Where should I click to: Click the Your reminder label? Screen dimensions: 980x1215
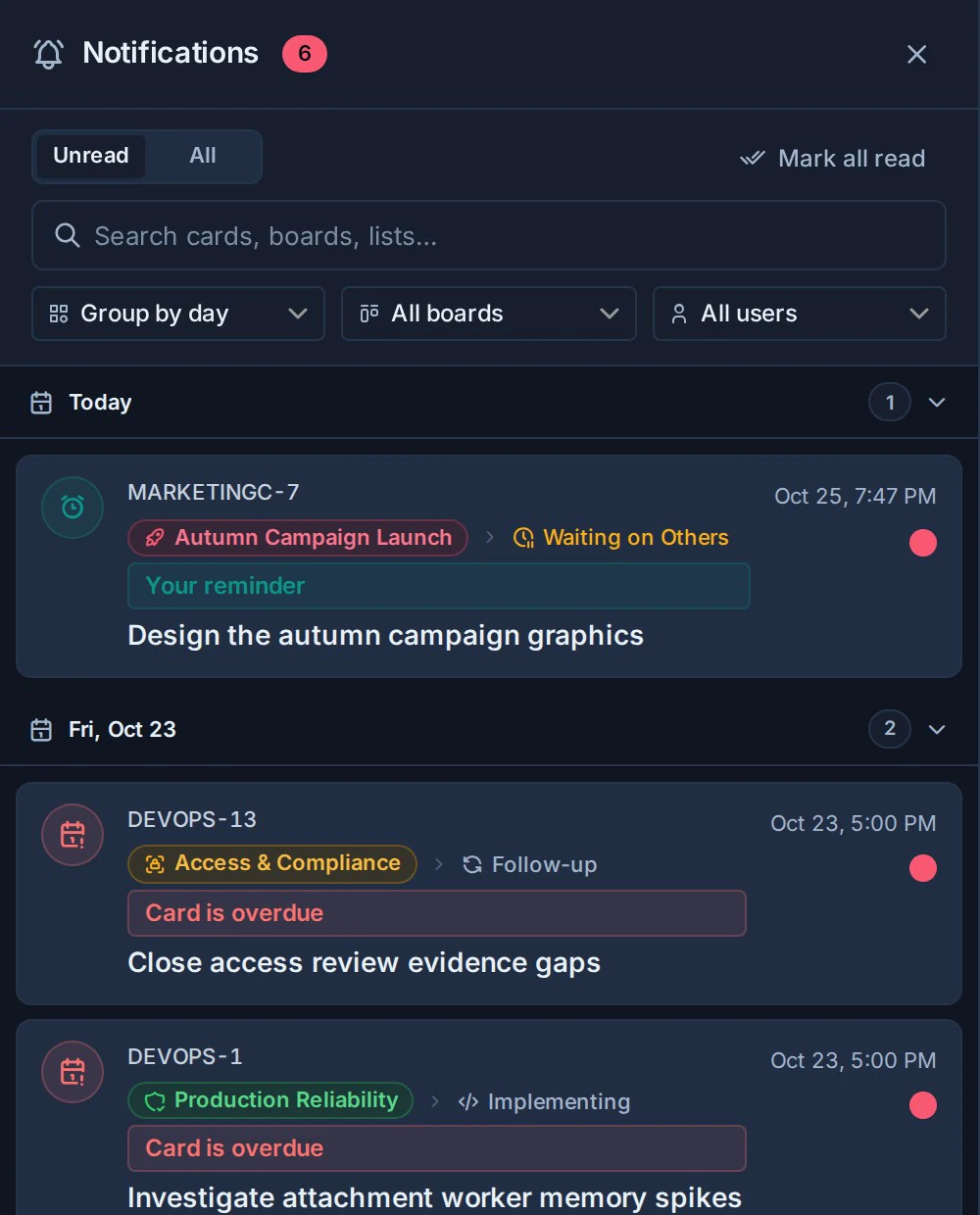pos(439,586)
